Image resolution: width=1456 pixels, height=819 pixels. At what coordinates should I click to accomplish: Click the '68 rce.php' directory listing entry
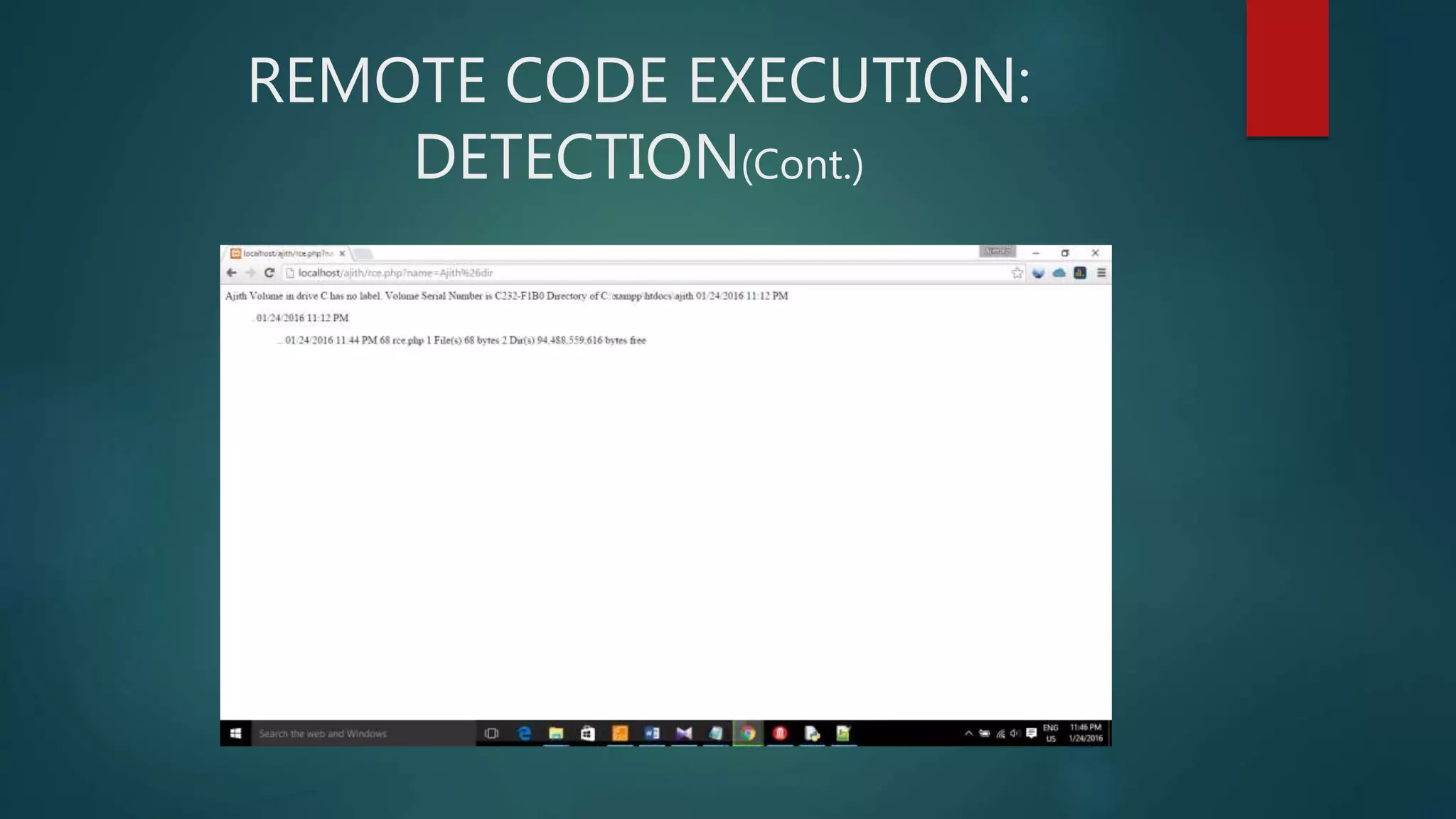(x=402, y=341)
